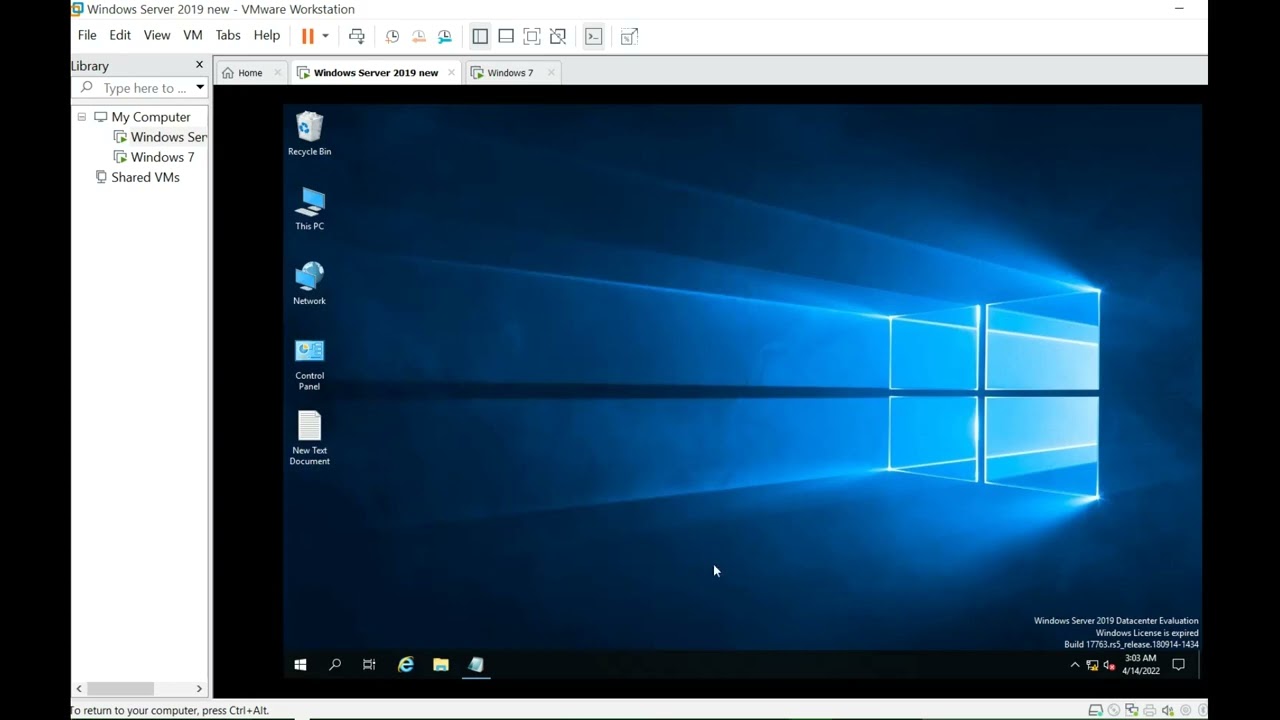Image resolution: width=1280 pixels, height=720 pixels.
Task: Click the printer device status icon
Action: click(x=1150, y=710)
